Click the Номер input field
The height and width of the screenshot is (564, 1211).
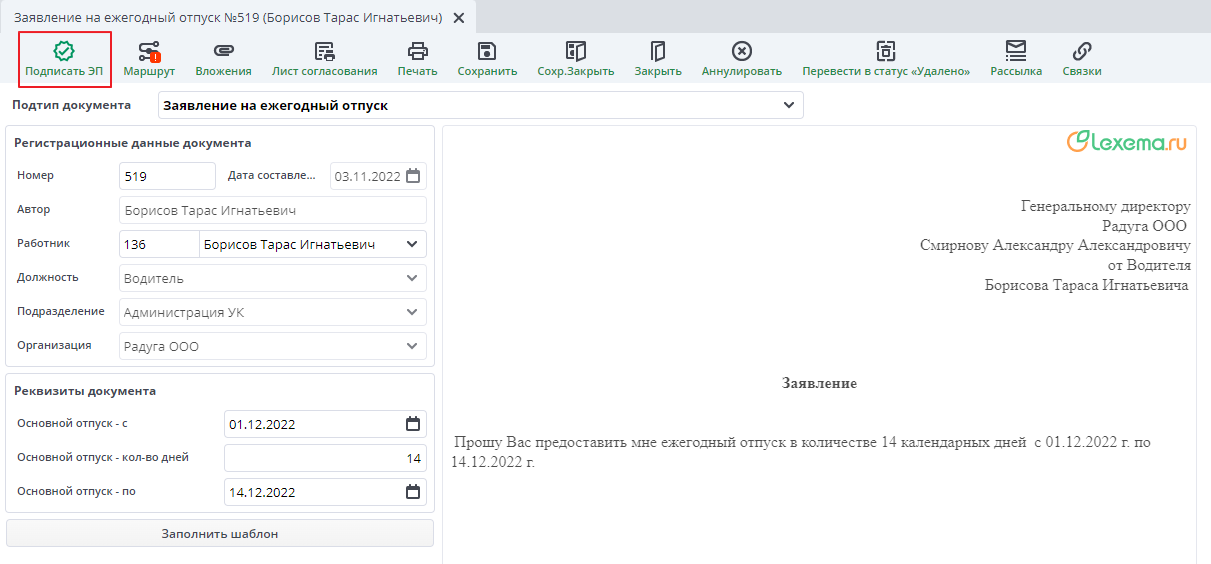click(x=166, y=176)
